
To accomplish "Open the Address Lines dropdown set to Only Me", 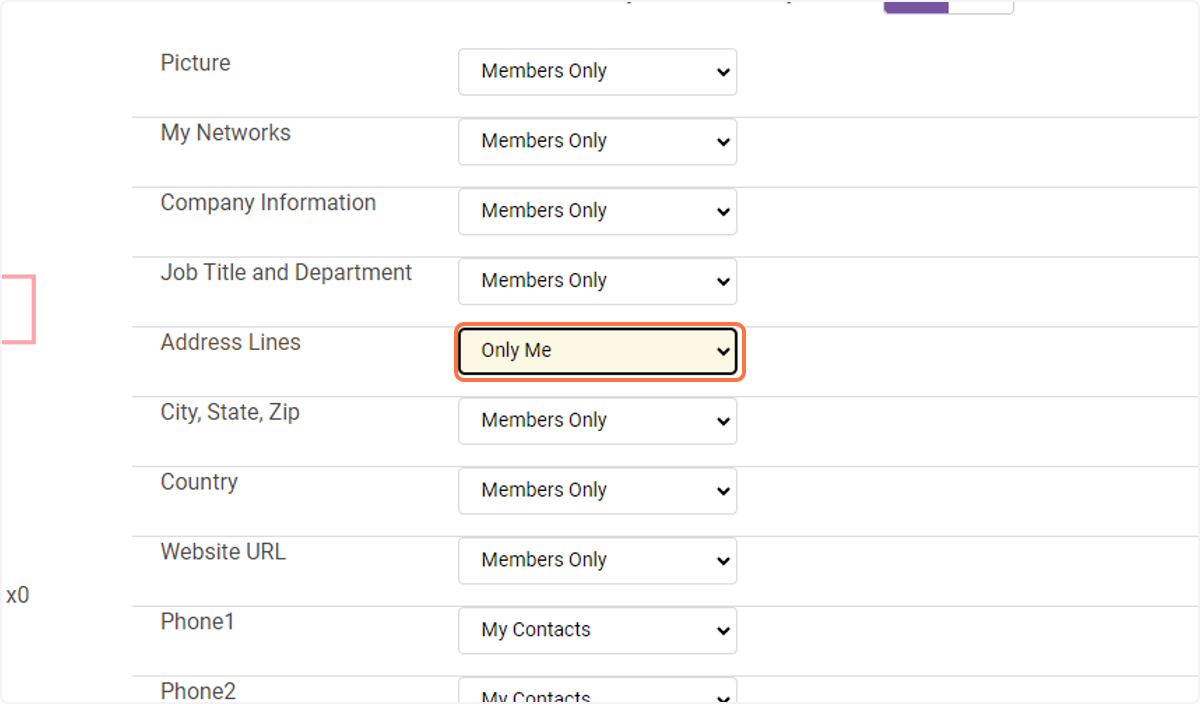I will click(x=597, y=351).
